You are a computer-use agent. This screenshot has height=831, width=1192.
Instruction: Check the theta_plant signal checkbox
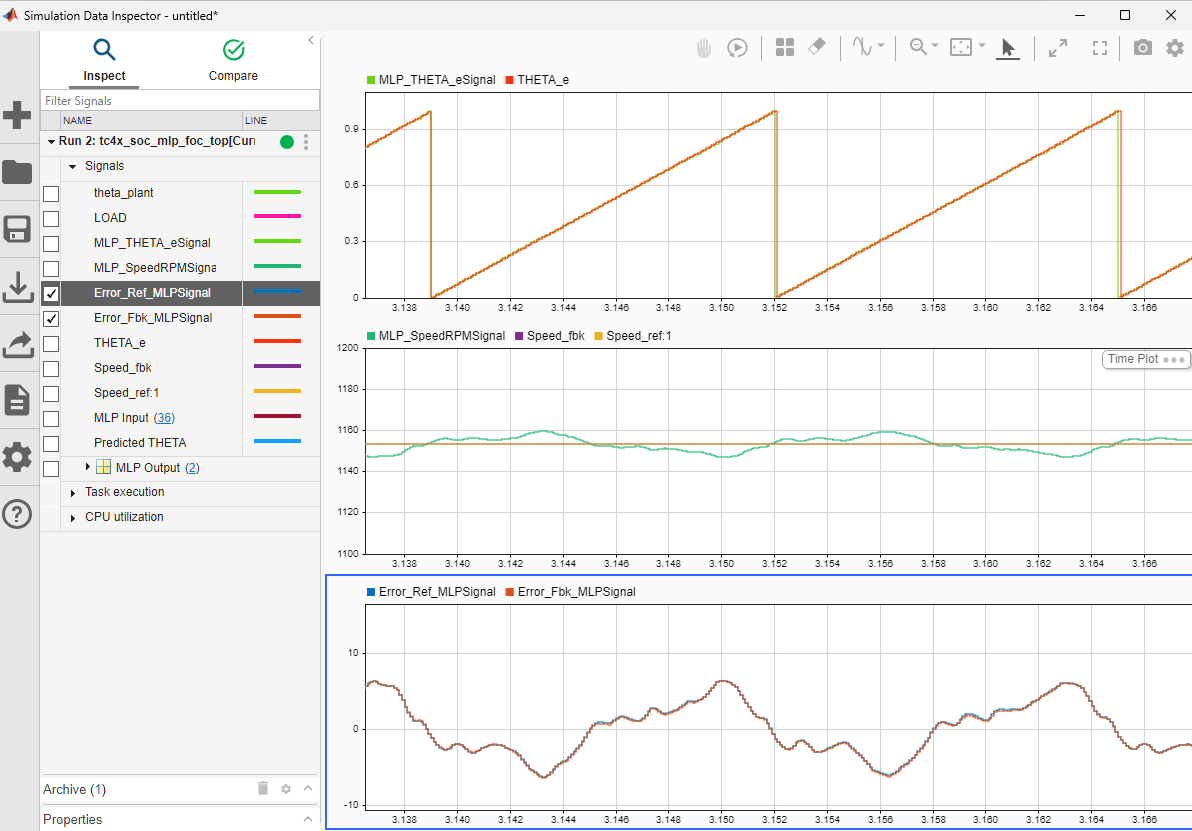(x=51, y=193)
